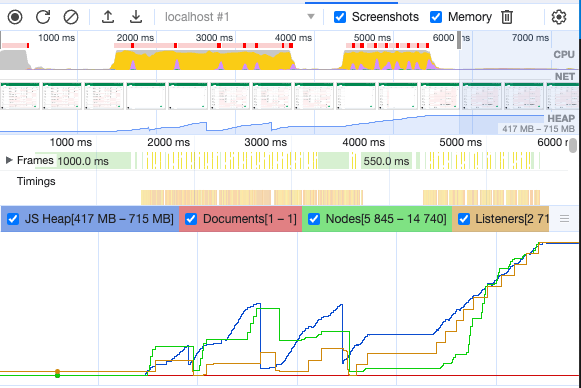Save profile with the download icon
This screenshot has height=388, width=581.
pyautogui.click(x=136, y=17)
